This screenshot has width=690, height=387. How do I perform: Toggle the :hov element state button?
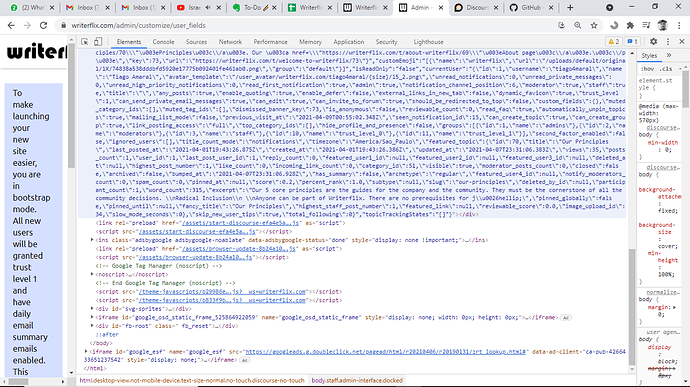pyautogui.click(x=647, y=69)
